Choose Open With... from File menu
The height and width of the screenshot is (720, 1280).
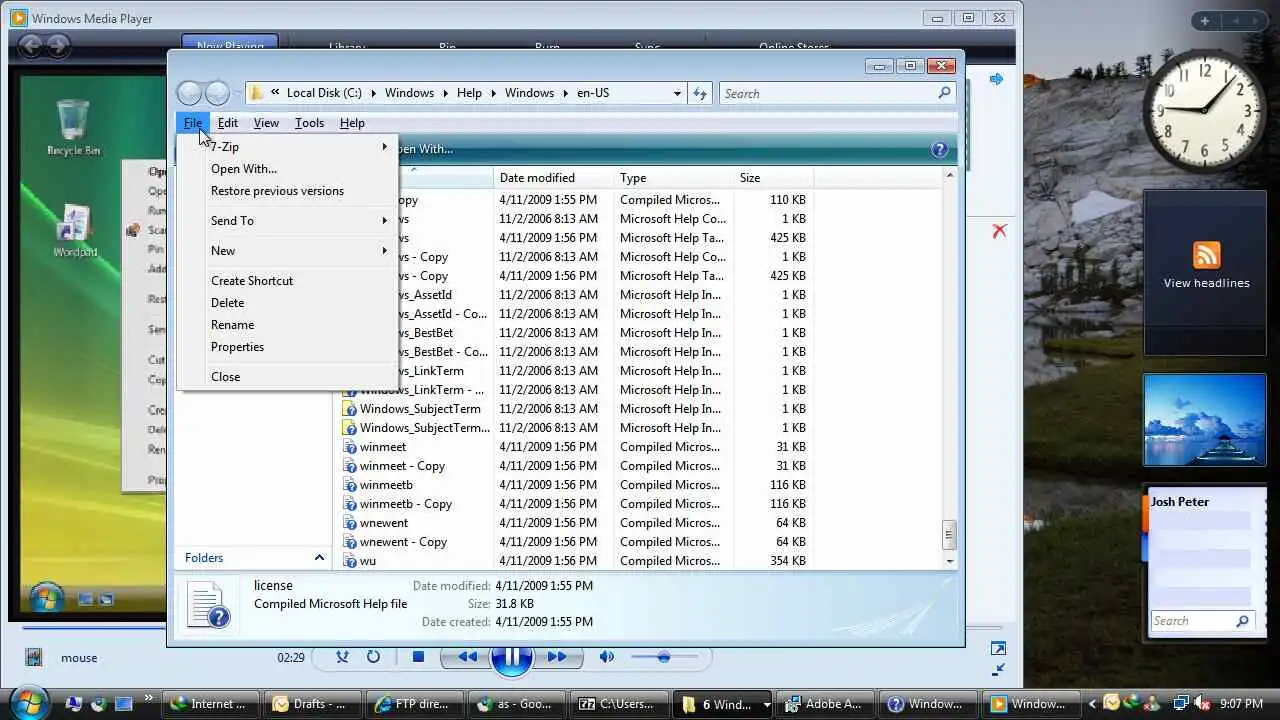pos(244,169)
